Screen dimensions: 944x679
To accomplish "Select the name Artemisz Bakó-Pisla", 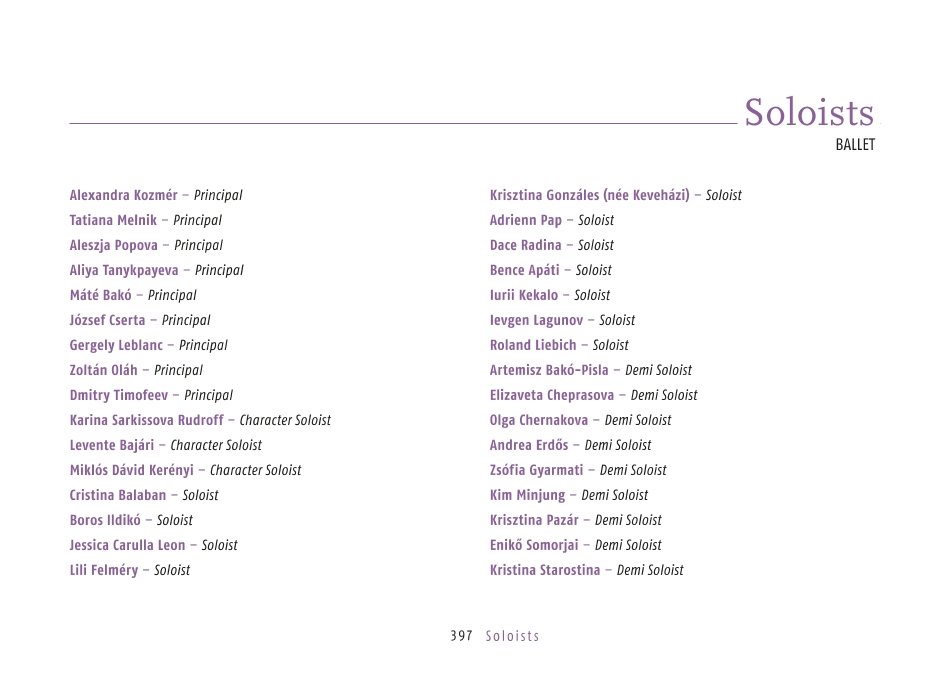I will coord(549,370).
